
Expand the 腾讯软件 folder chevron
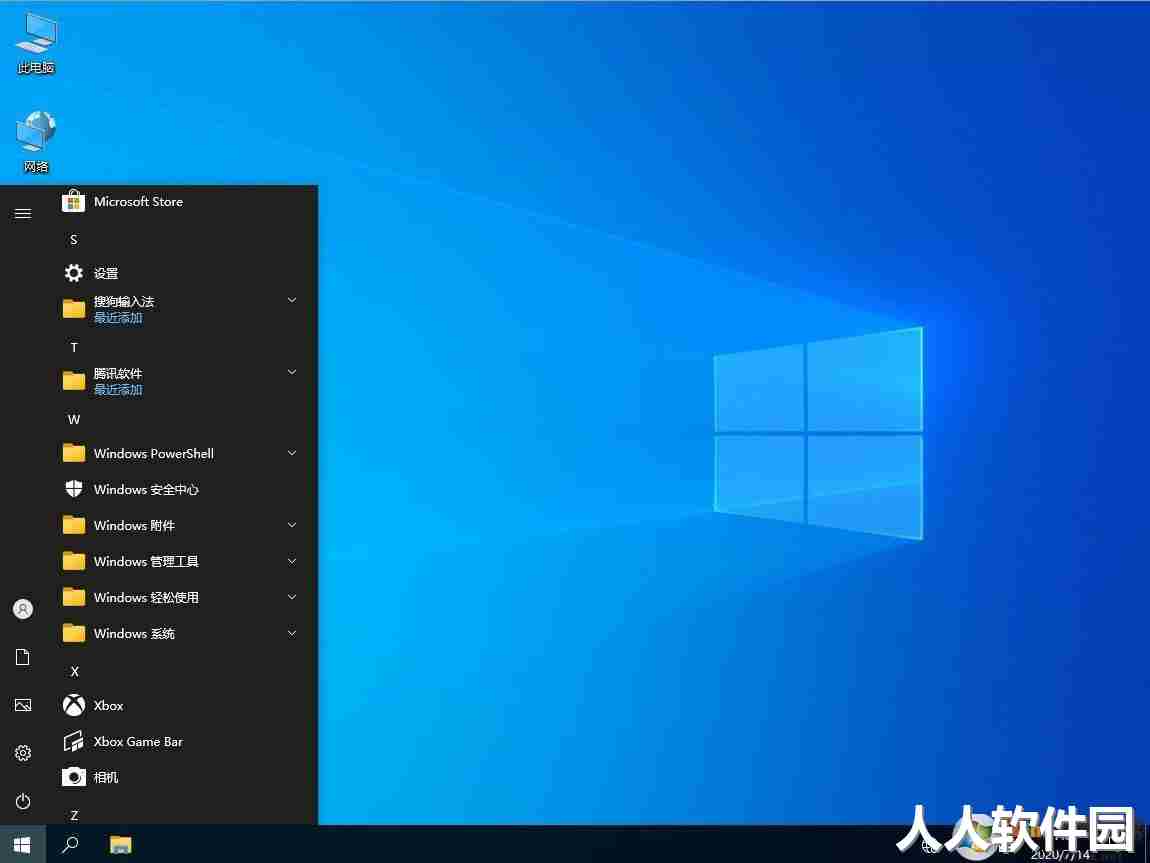point(292,372)
